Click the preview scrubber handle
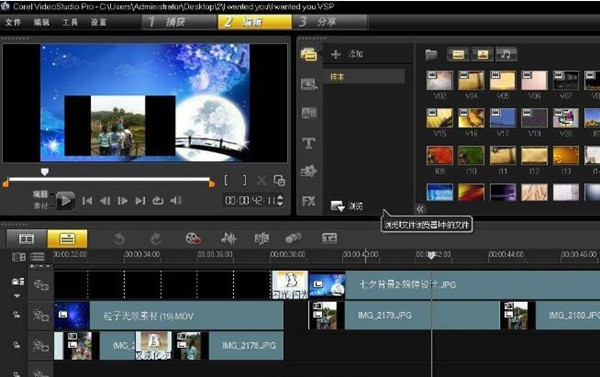The image size is (600, 377). (x=45, y=172)
